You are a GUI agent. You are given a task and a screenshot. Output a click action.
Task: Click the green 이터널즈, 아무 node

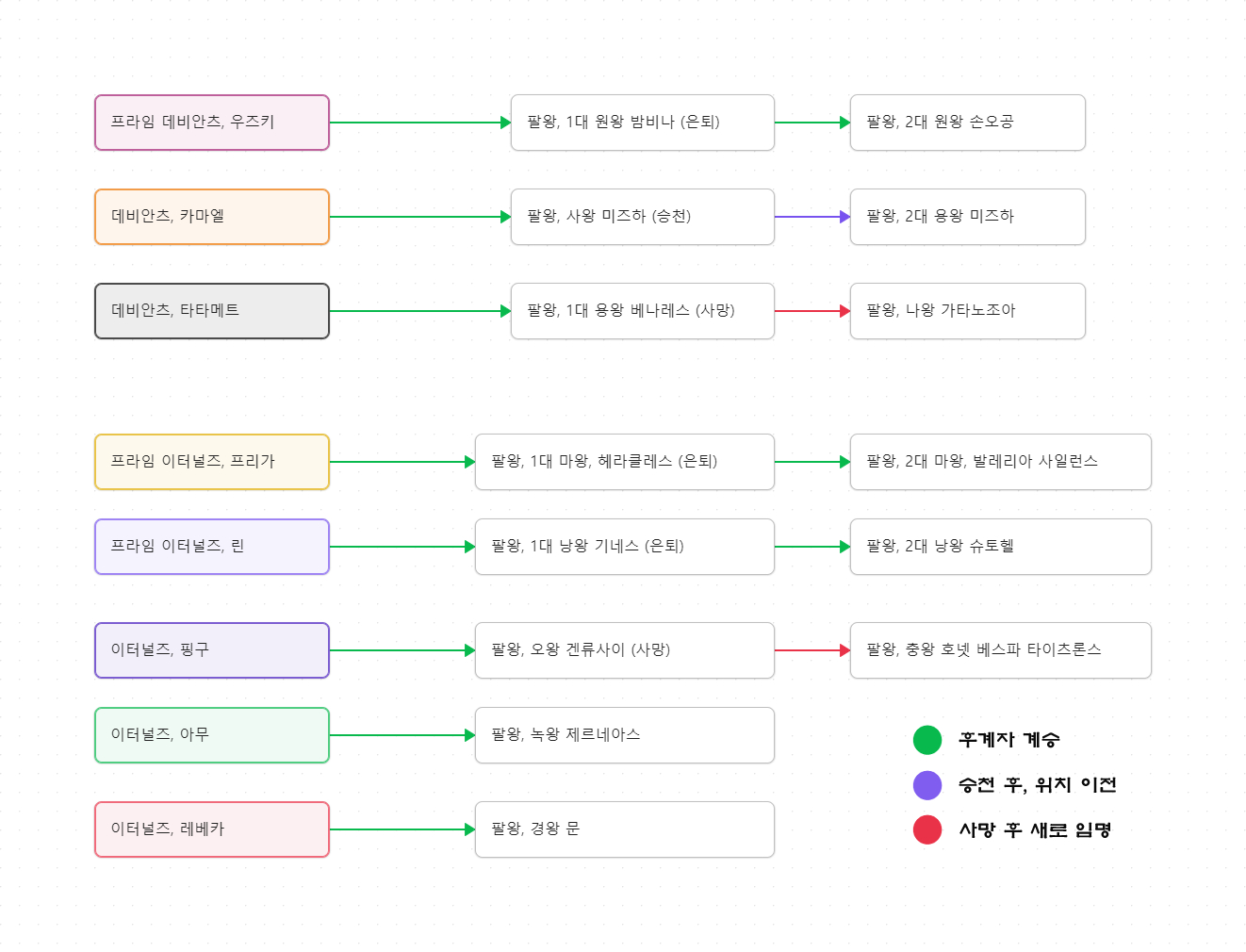point(212,735)
